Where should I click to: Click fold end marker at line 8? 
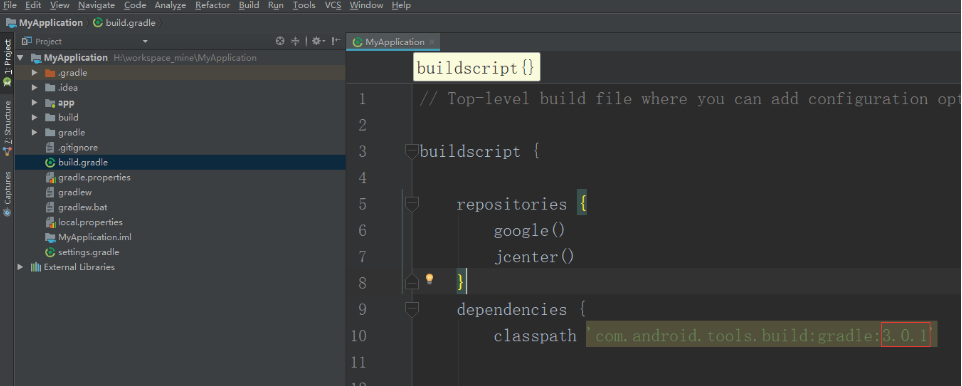click(x=412, y=282)
